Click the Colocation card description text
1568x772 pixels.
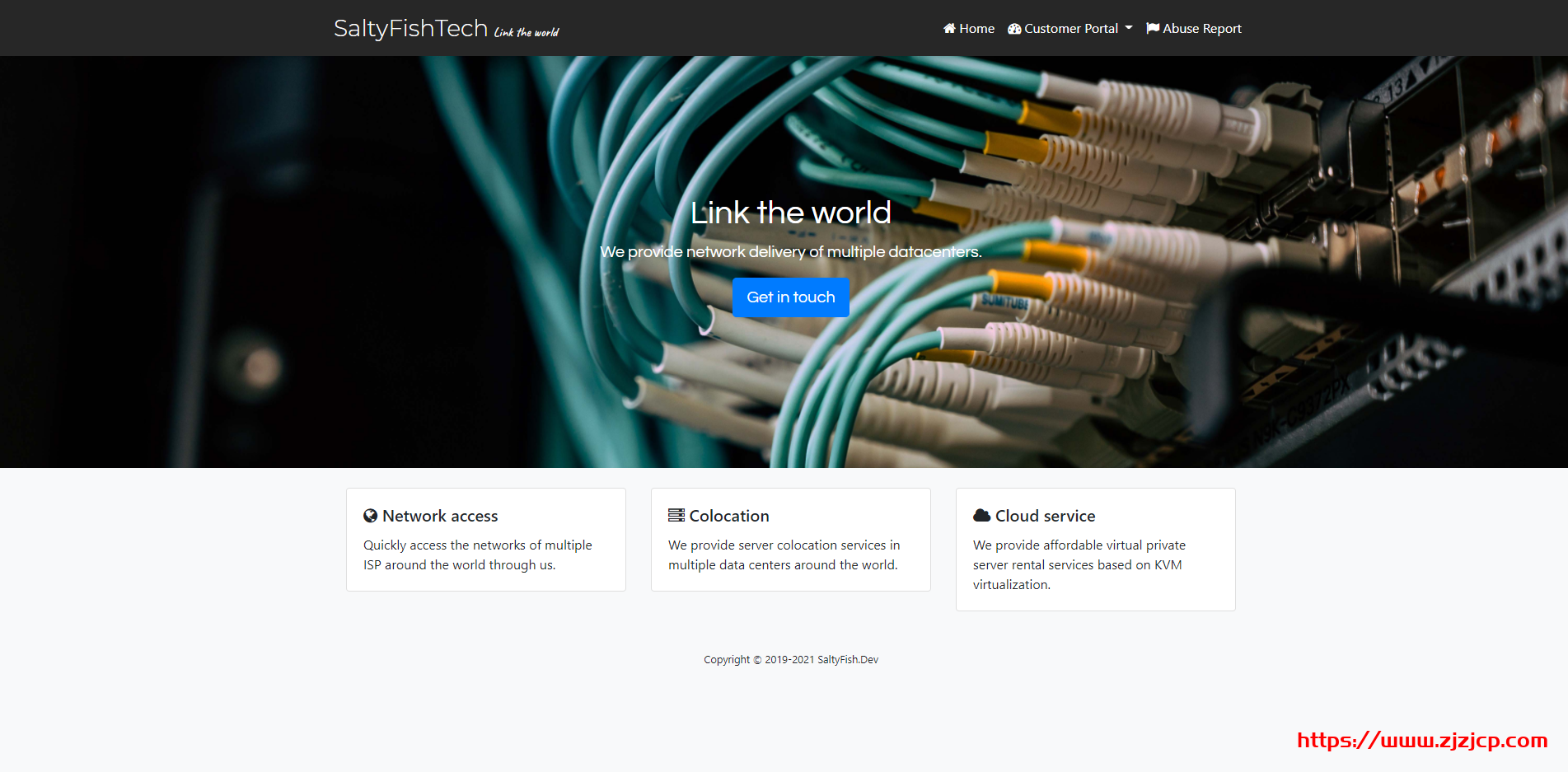(x=784, y=555)
